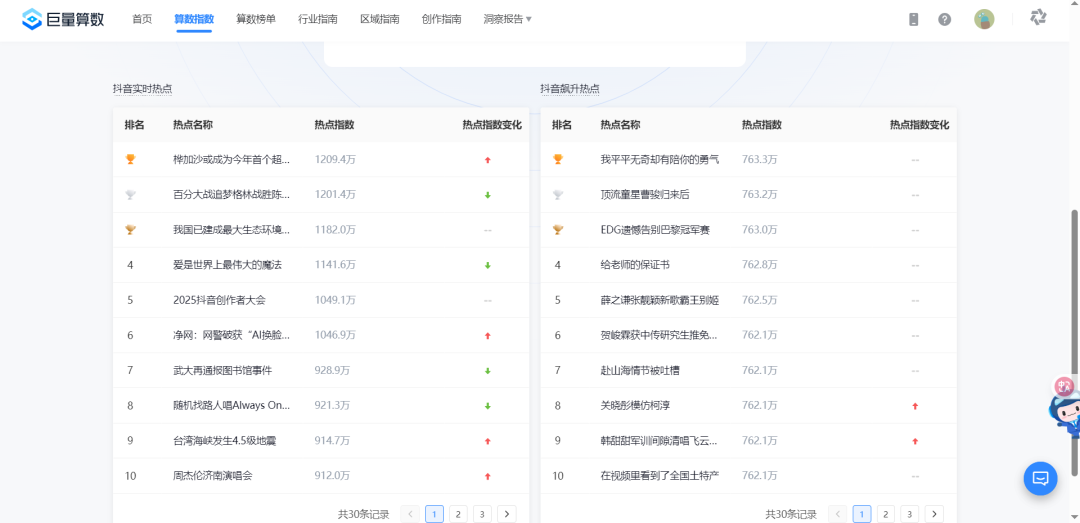Go to page 3 of 抖音实时热点
This screenshot has width=1080, height=523.
coord(482,514)
